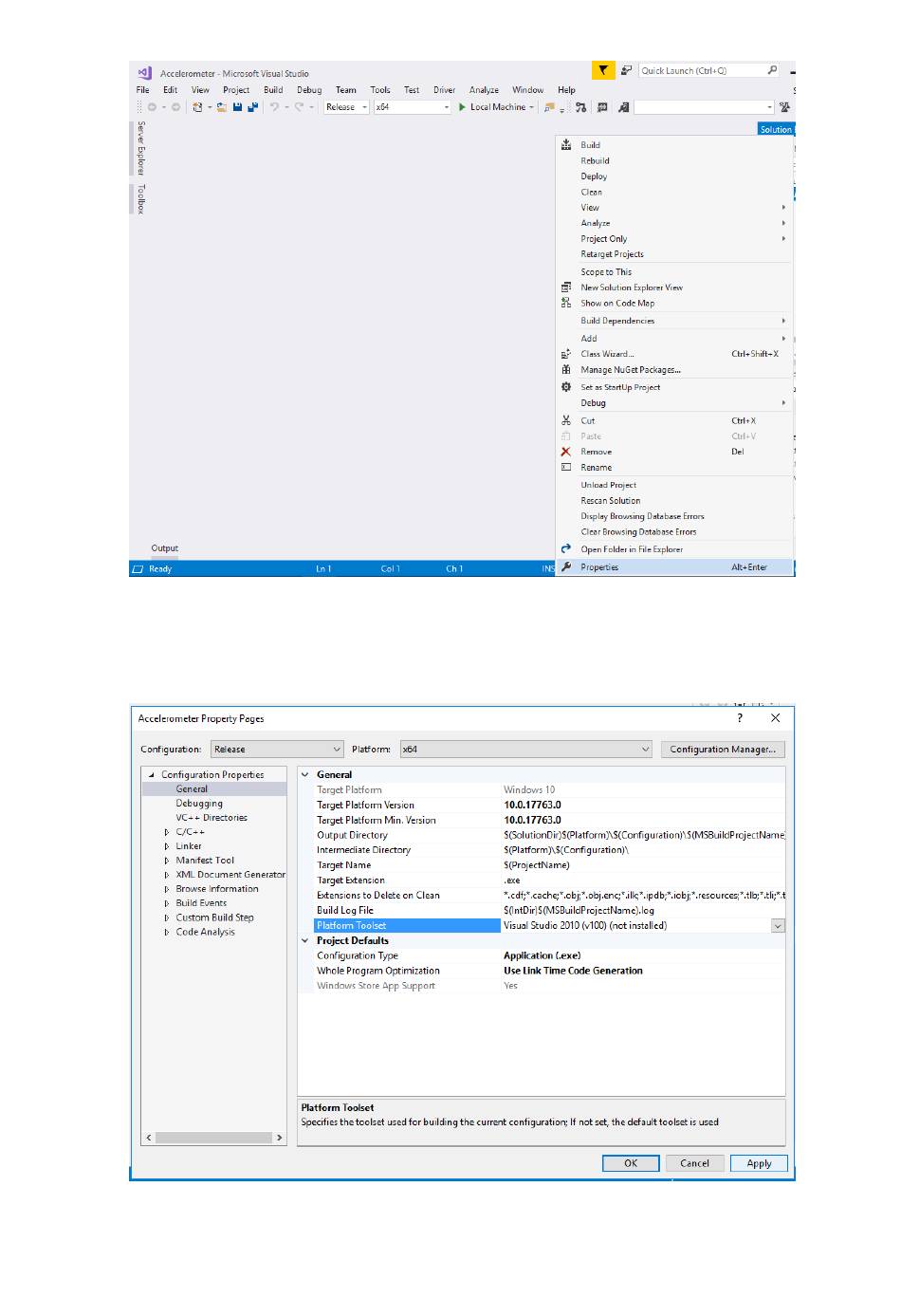This screenshot has width=901, height=1316.
Task: Select the Code Analysis tree item
Action: click(x=205, y=932)
